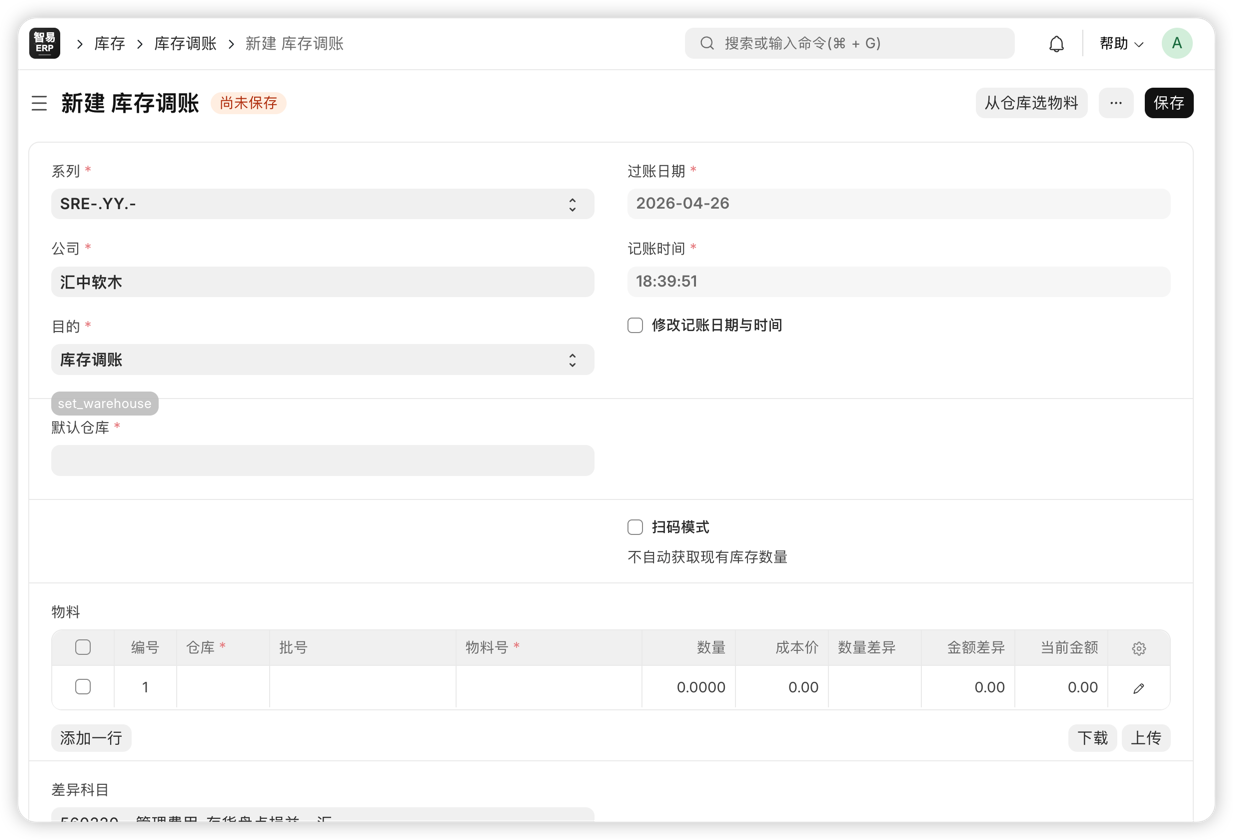Open table column settings gear
The image size is (1233, 840).
tap(1139, 648)
